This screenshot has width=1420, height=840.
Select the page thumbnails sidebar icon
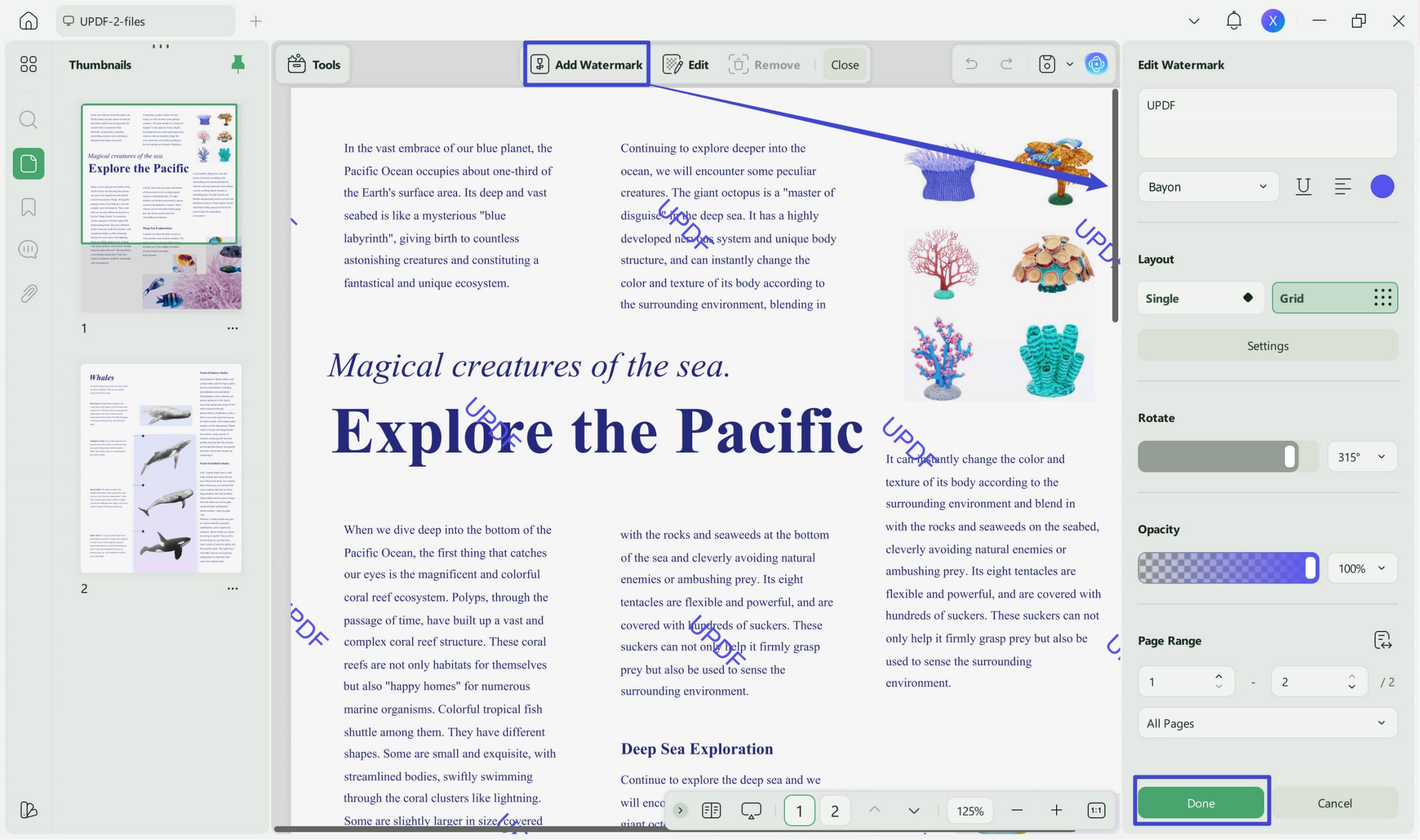28,164
